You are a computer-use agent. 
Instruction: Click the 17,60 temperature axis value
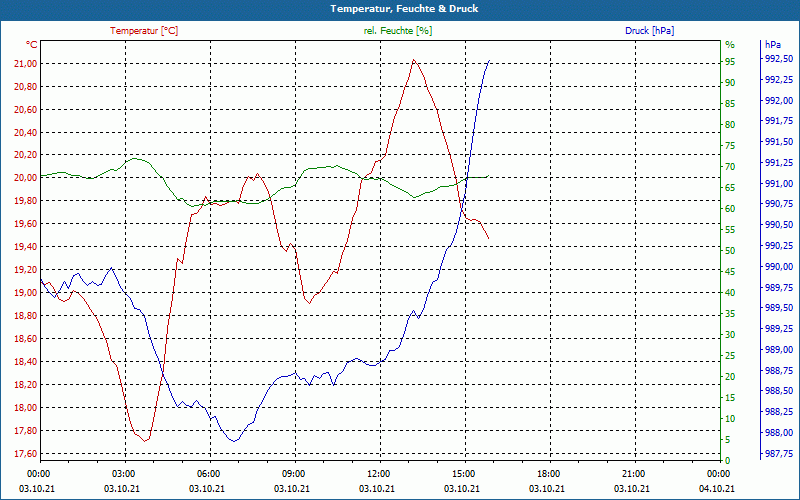(x=26, y=454)
